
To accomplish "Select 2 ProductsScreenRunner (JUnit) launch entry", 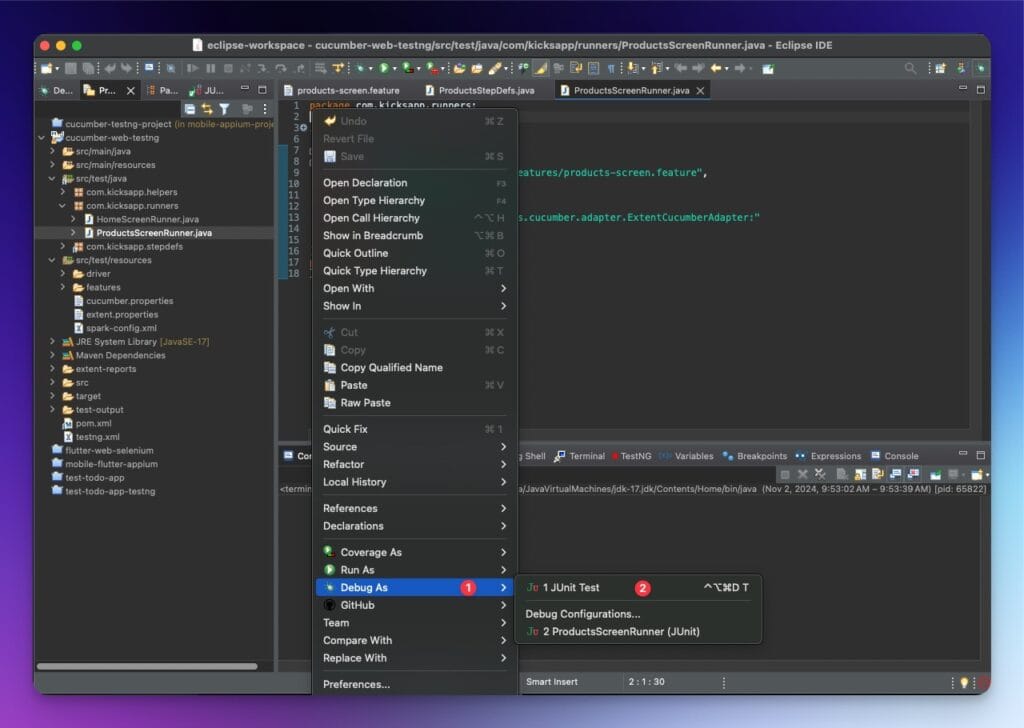I will (x=637, y=631).
